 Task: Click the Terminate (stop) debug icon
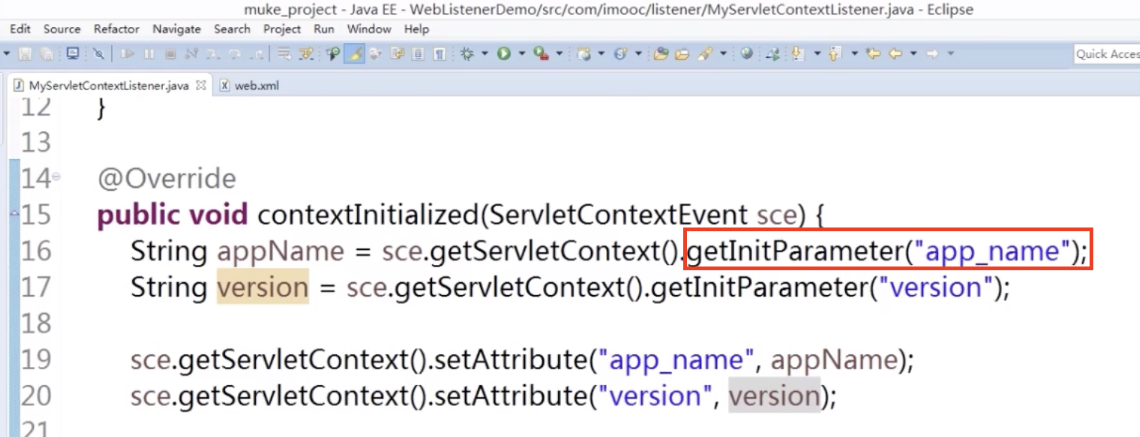click(x=170, y=54)
